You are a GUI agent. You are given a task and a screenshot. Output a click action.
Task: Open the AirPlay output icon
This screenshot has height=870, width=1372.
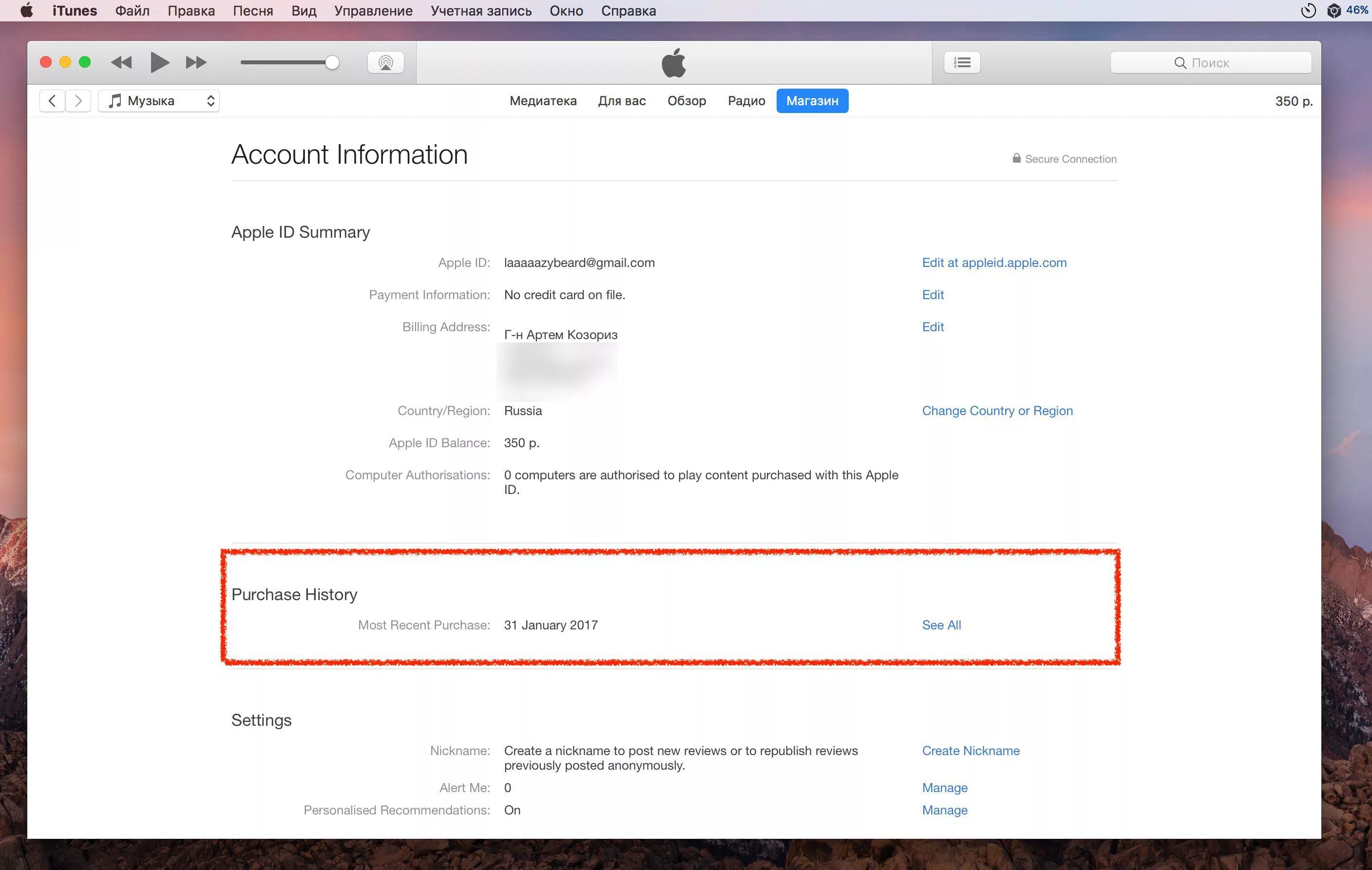click(x=386, y=62)
